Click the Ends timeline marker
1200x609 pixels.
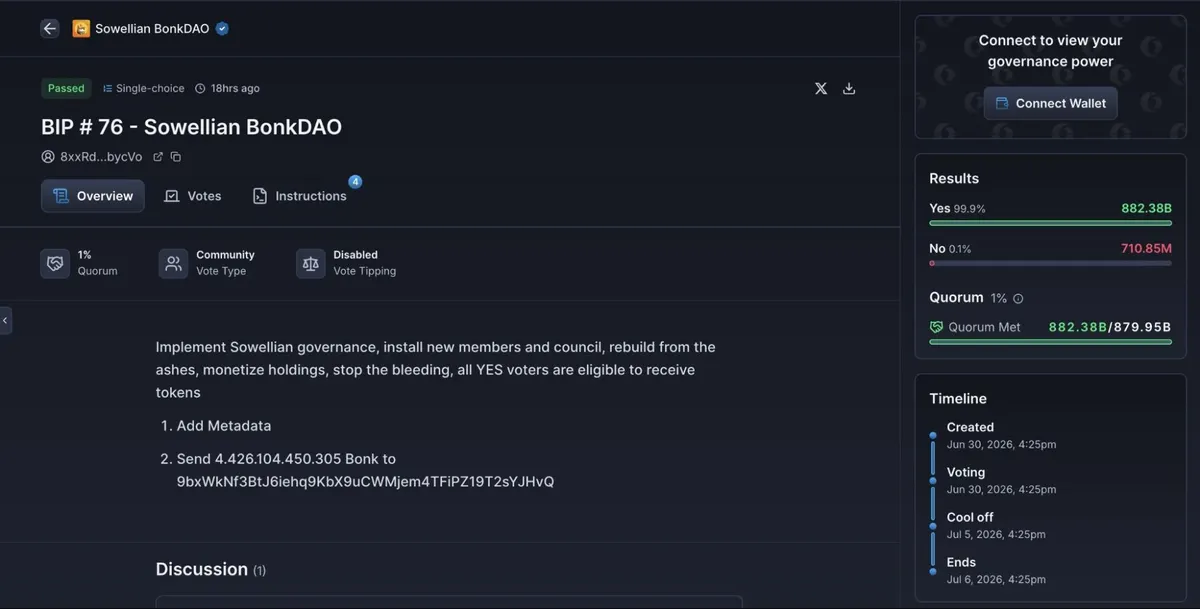click(933, 571)
